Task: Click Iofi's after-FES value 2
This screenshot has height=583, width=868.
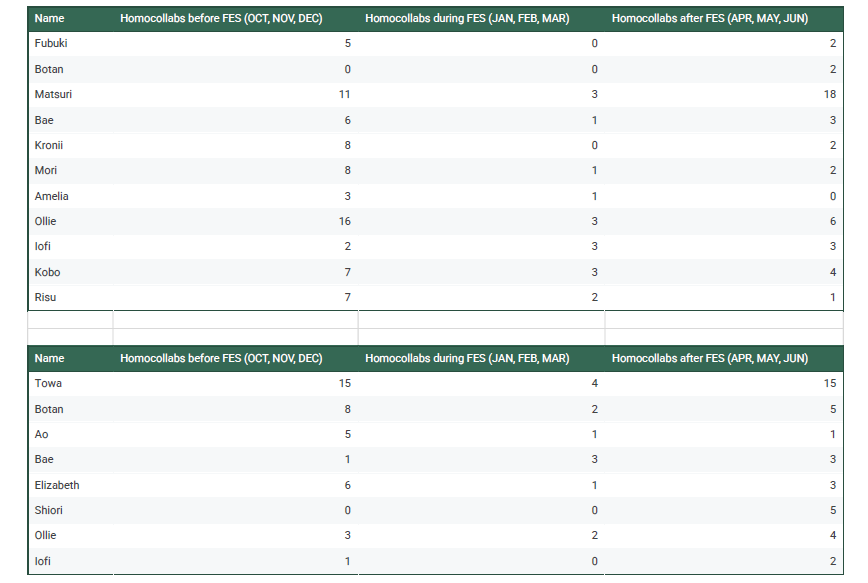Action: pos(833,561)
